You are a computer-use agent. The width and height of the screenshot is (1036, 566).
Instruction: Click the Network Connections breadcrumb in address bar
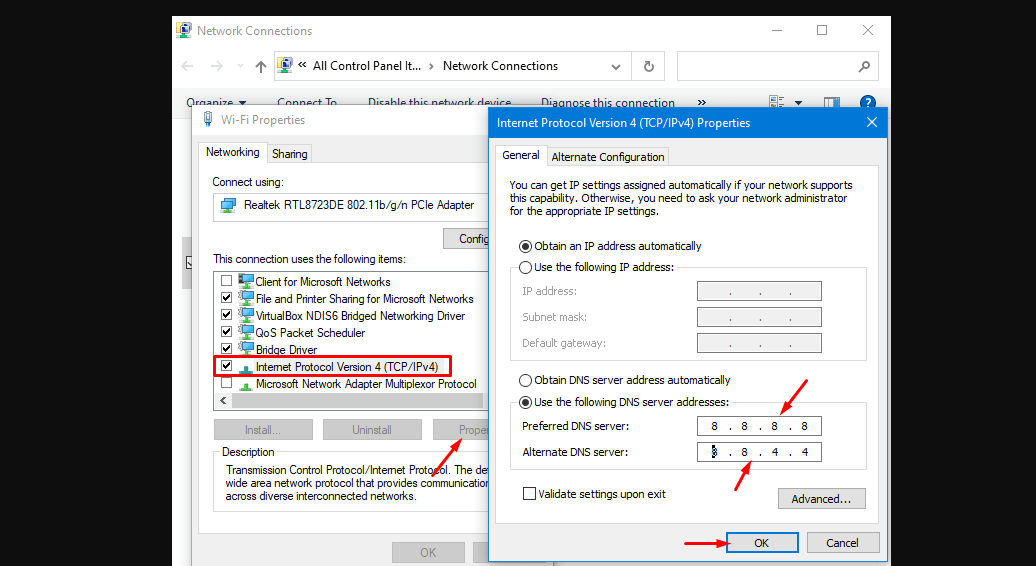coord(500,66)
